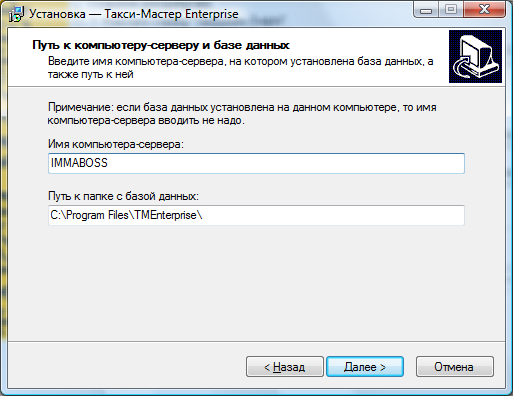The image size is (513, 396).
Task: Cancel setup via the Отмена button
Action: (x=455, y=367)
